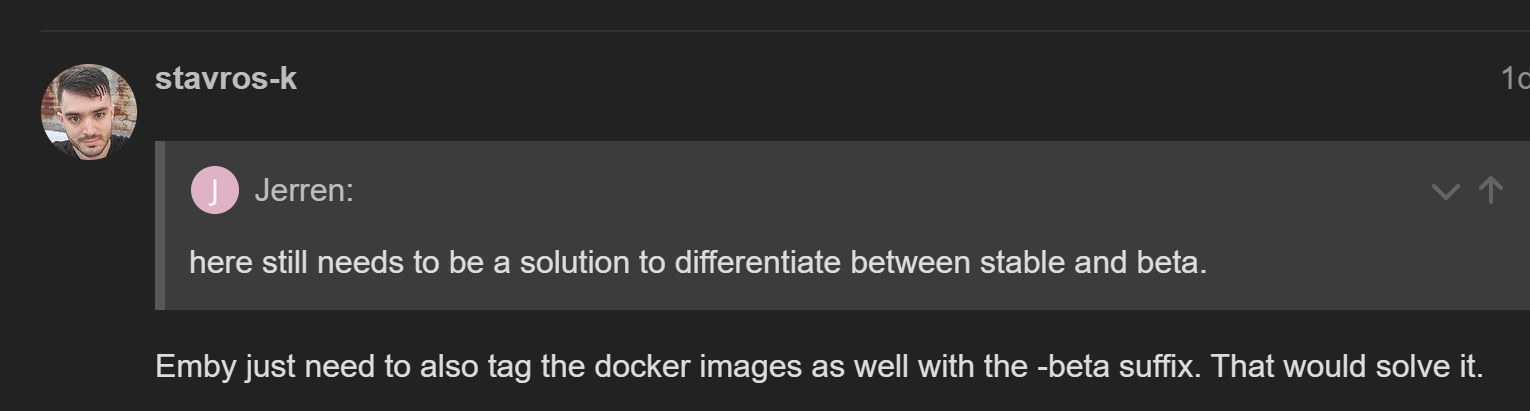
Task: Click the quote block's left border bar
Action: click(160, 225)
